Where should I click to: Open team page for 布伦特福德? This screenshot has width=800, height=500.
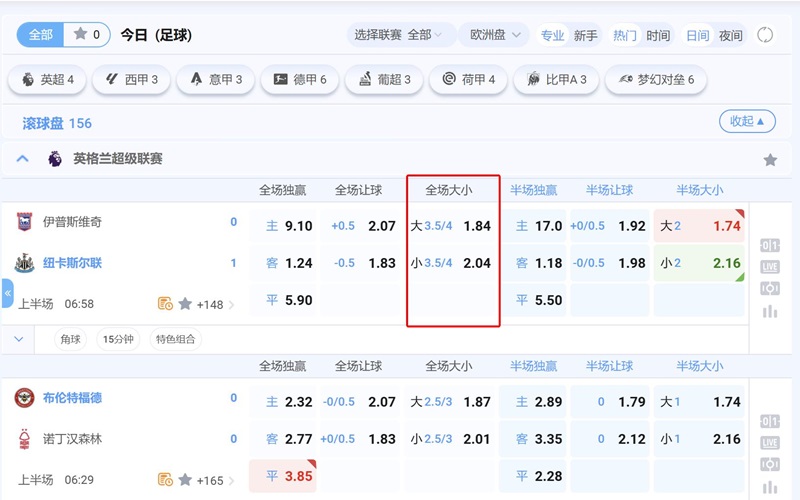pos(72,397)
